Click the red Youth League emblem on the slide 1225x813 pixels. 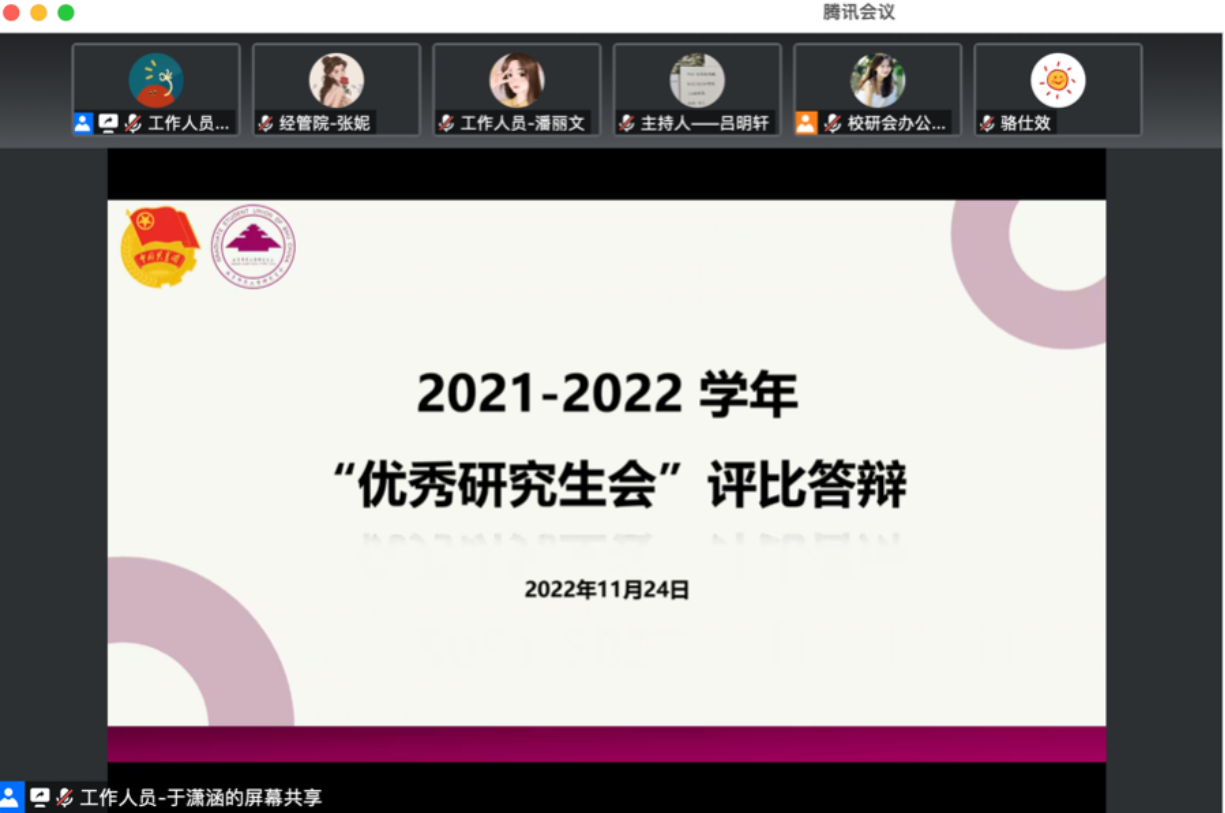160,246
